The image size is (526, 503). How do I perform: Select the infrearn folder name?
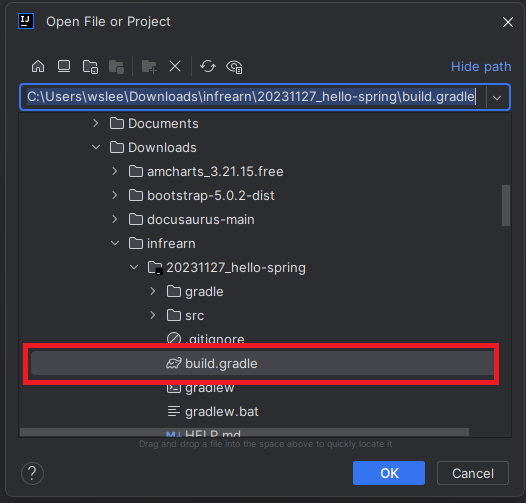171,244
